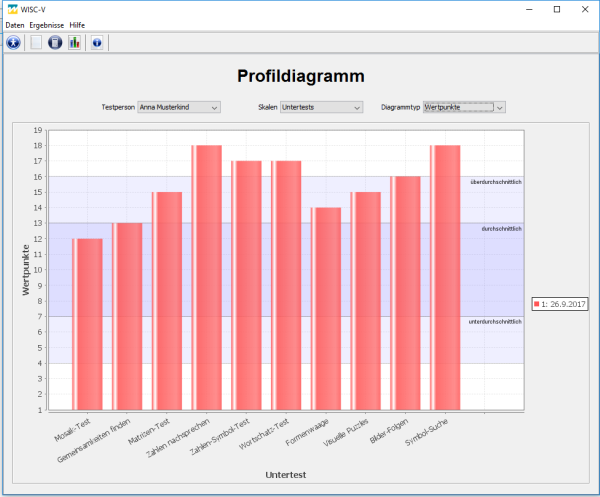Open the Ergebnisse menu
This screenshot has height=497, width=600.
(x=46, y=24)
